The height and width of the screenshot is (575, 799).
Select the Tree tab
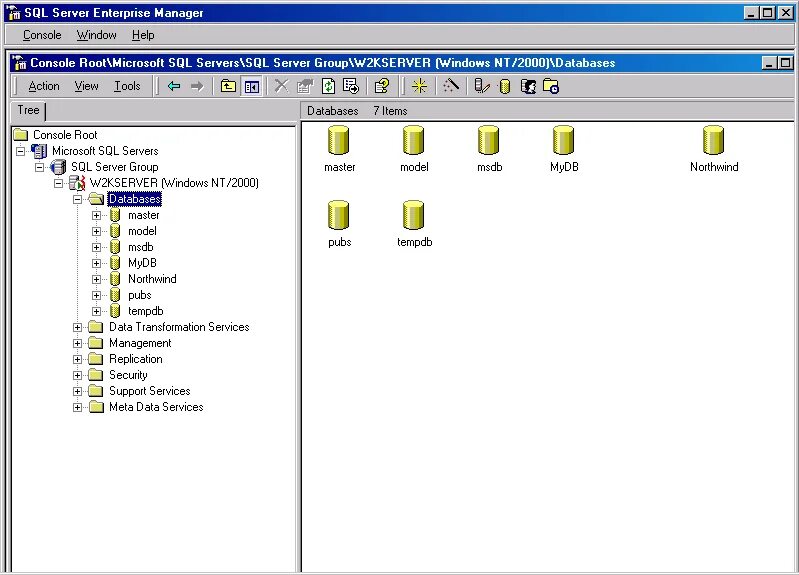(29, 110)
